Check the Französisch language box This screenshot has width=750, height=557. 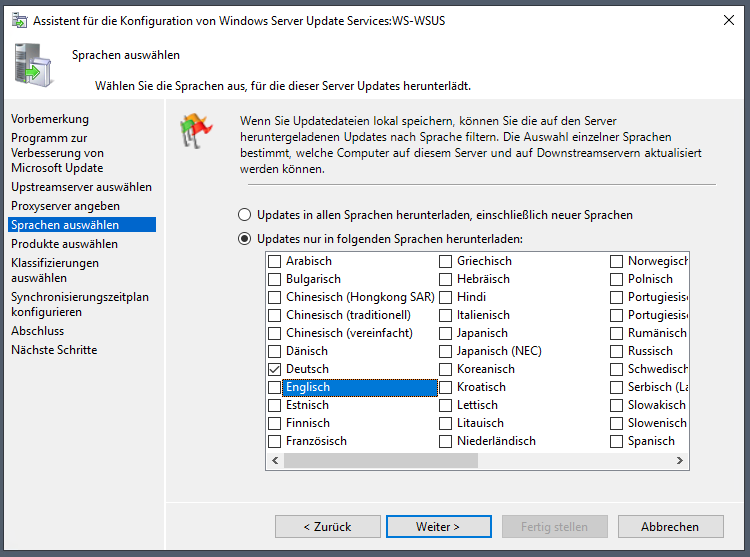coord(275,441)
